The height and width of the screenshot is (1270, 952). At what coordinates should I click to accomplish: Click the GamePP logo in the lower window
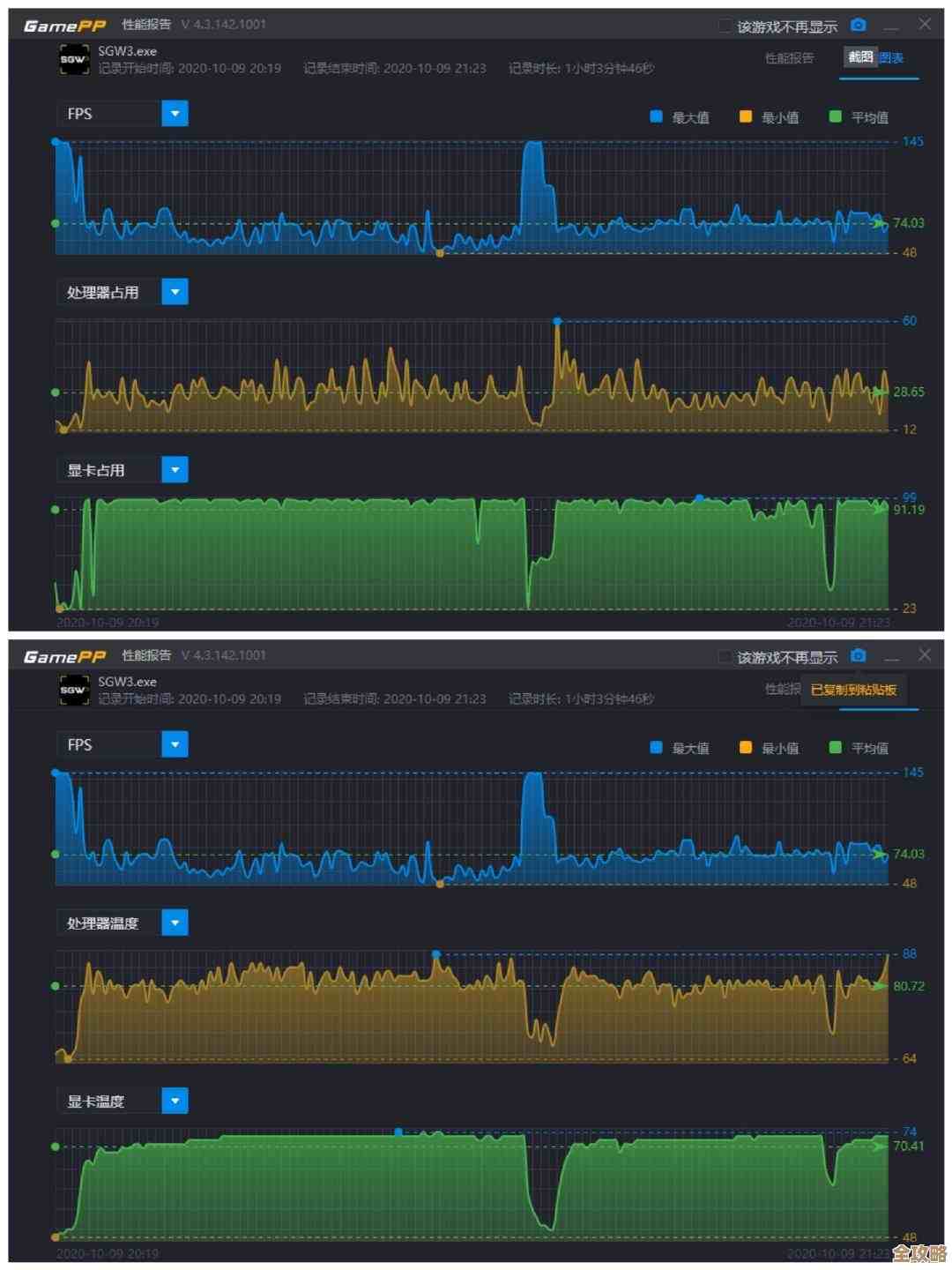tap(64, 656)
